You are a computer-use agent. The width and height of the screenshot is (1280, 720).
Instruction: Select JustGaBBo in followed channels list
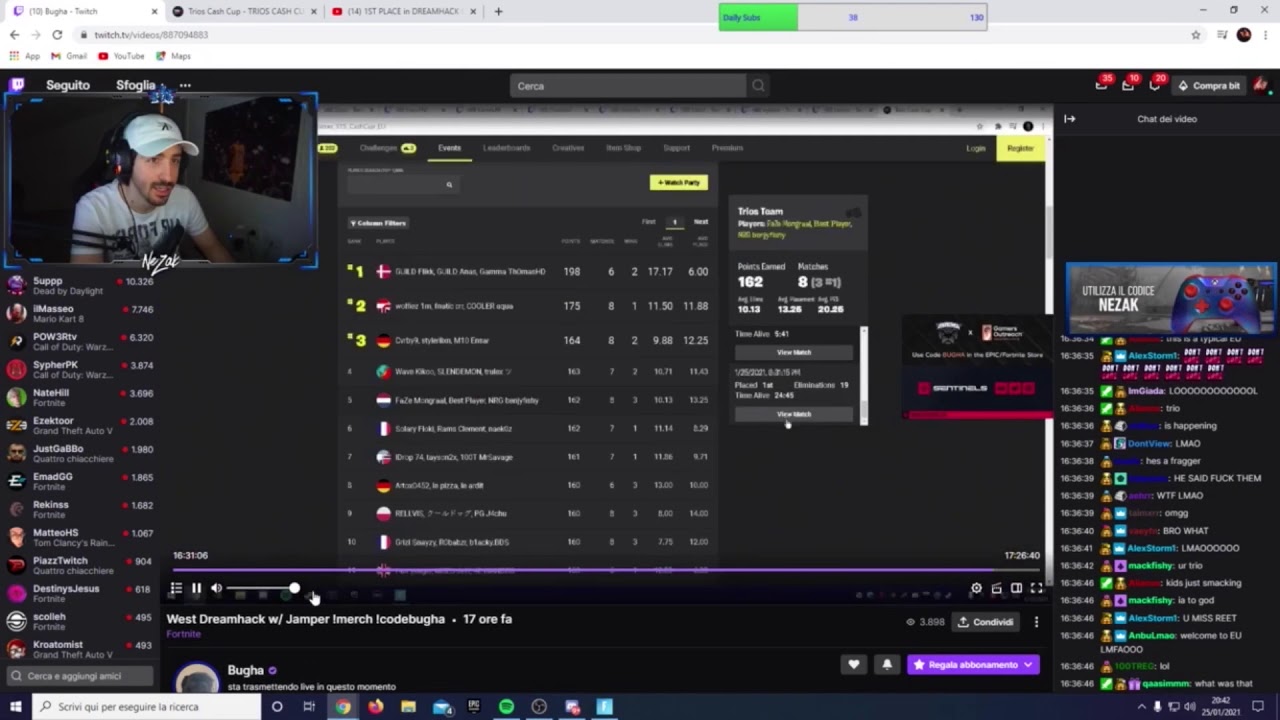(x=80, y=454)
